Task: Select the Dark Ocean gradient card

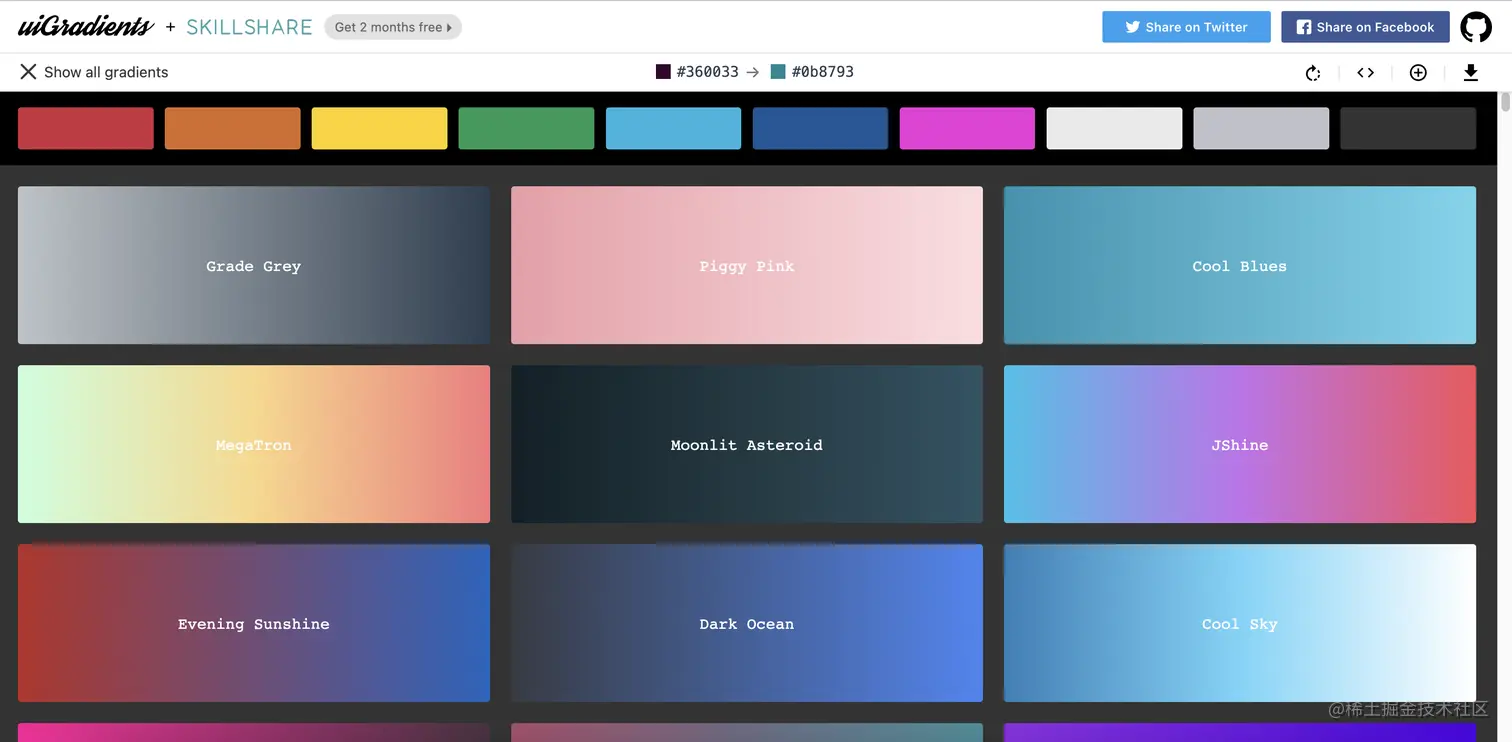Action: click(747, 623)
